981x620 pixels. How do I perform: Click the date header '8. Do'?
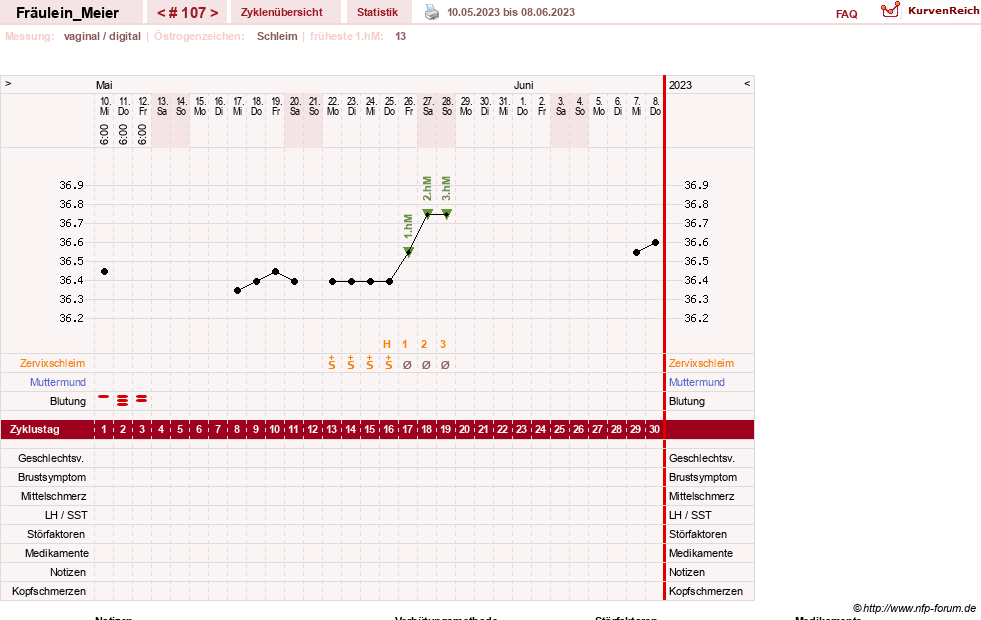pyautogui.click(x=655, y=106)
